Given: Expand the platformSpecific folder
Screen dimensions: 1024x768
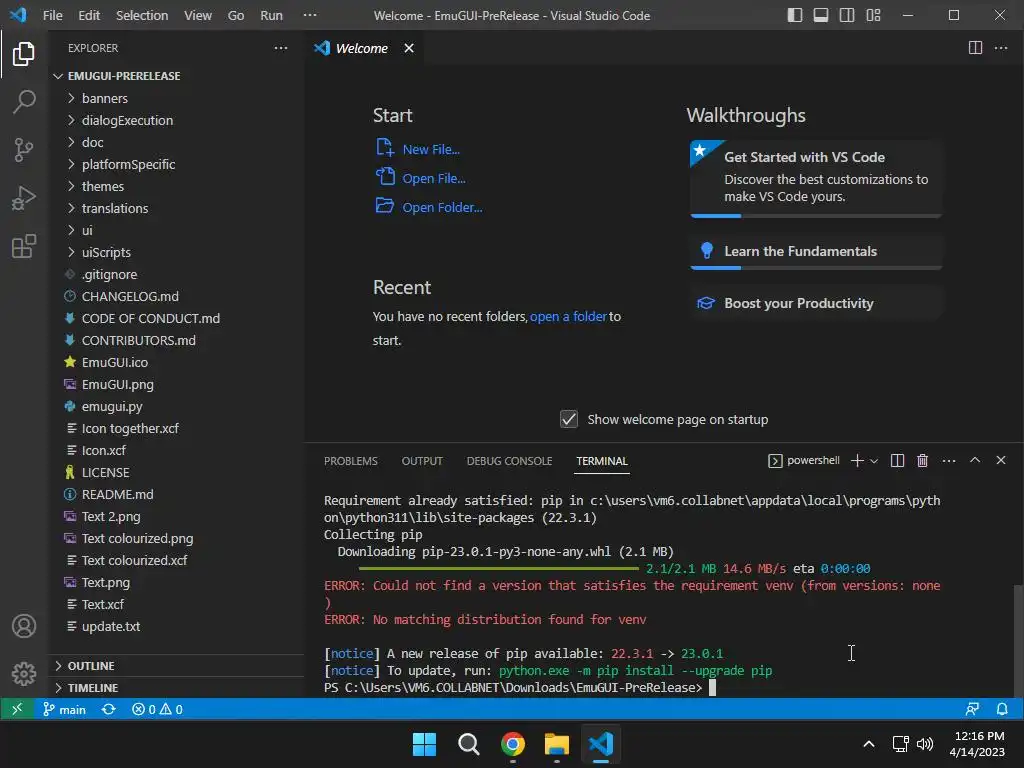Looking at the screenshot, I should [128, 164].
